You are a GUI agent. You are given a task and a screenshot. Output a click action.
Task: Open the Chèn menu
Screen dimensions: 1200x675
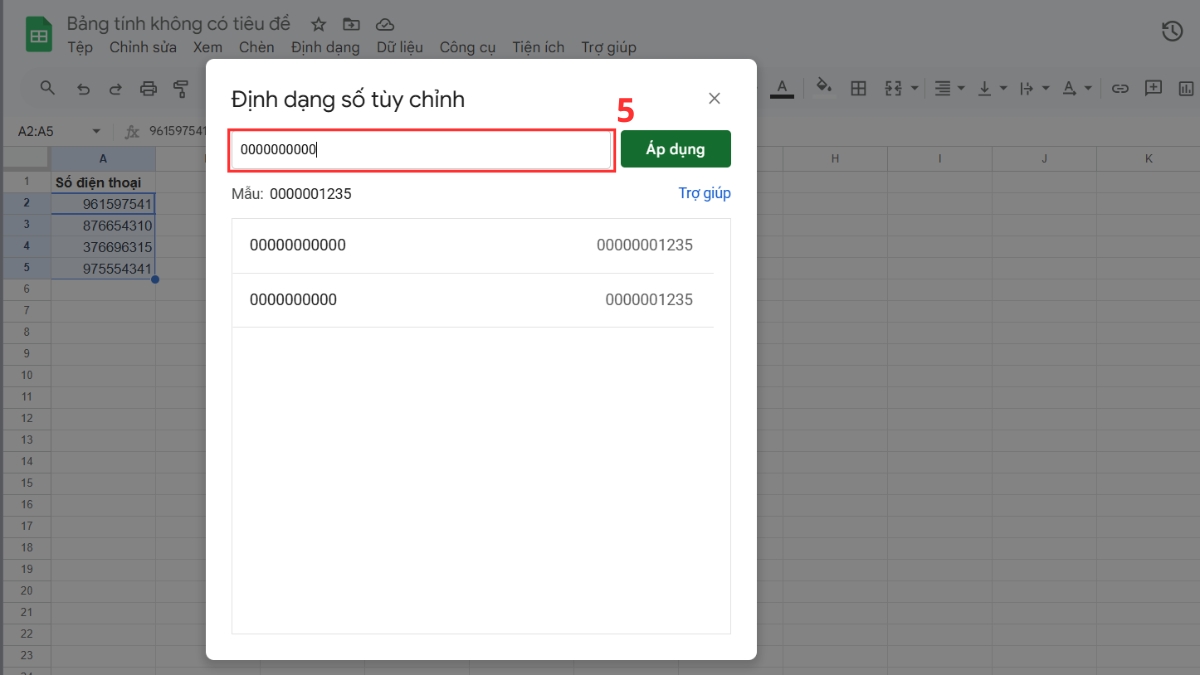coord(256,47)
